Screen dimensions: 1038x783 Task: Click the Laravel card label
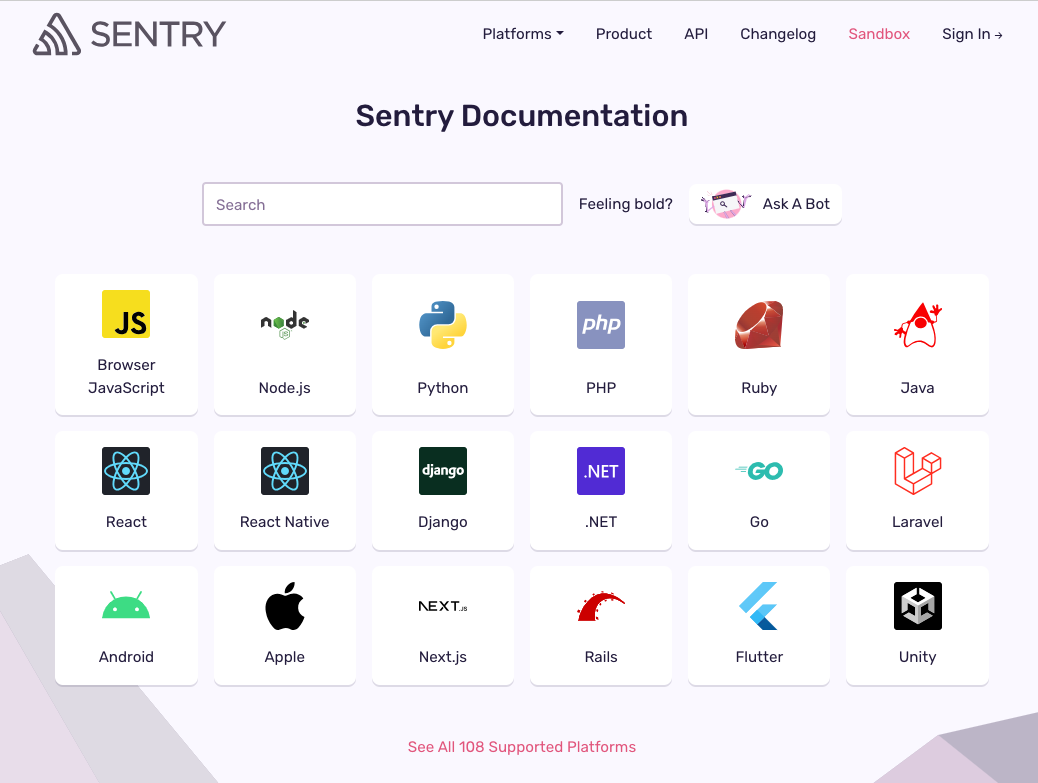918,522
